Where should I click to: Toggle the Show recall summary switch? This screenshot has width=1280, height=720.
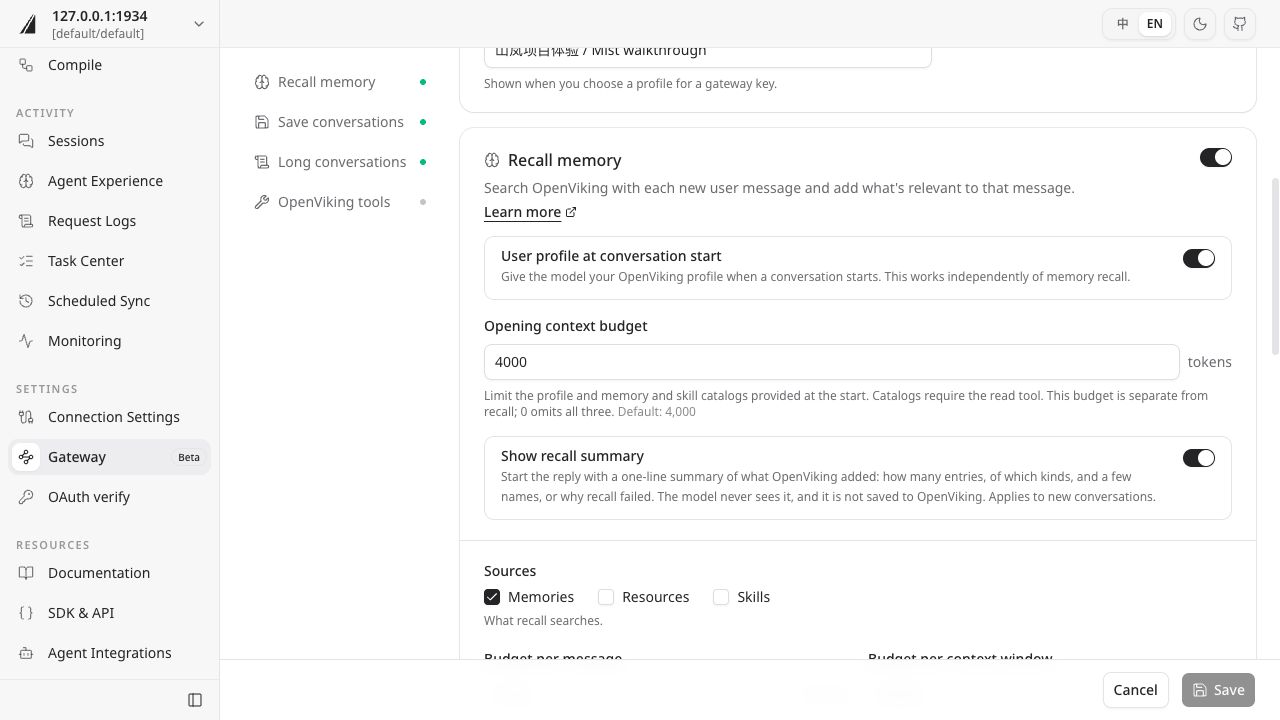pyautogui.click(x=1199, y=458)
